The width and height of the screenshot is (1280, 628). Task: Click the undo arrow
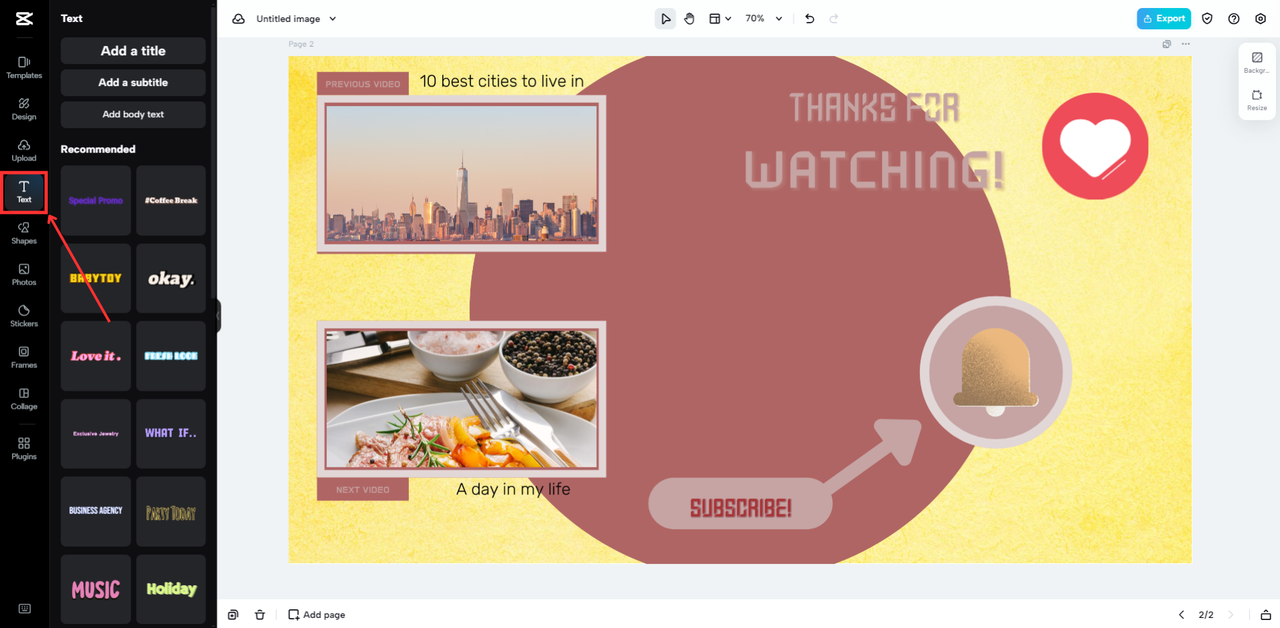coord(810,19)
